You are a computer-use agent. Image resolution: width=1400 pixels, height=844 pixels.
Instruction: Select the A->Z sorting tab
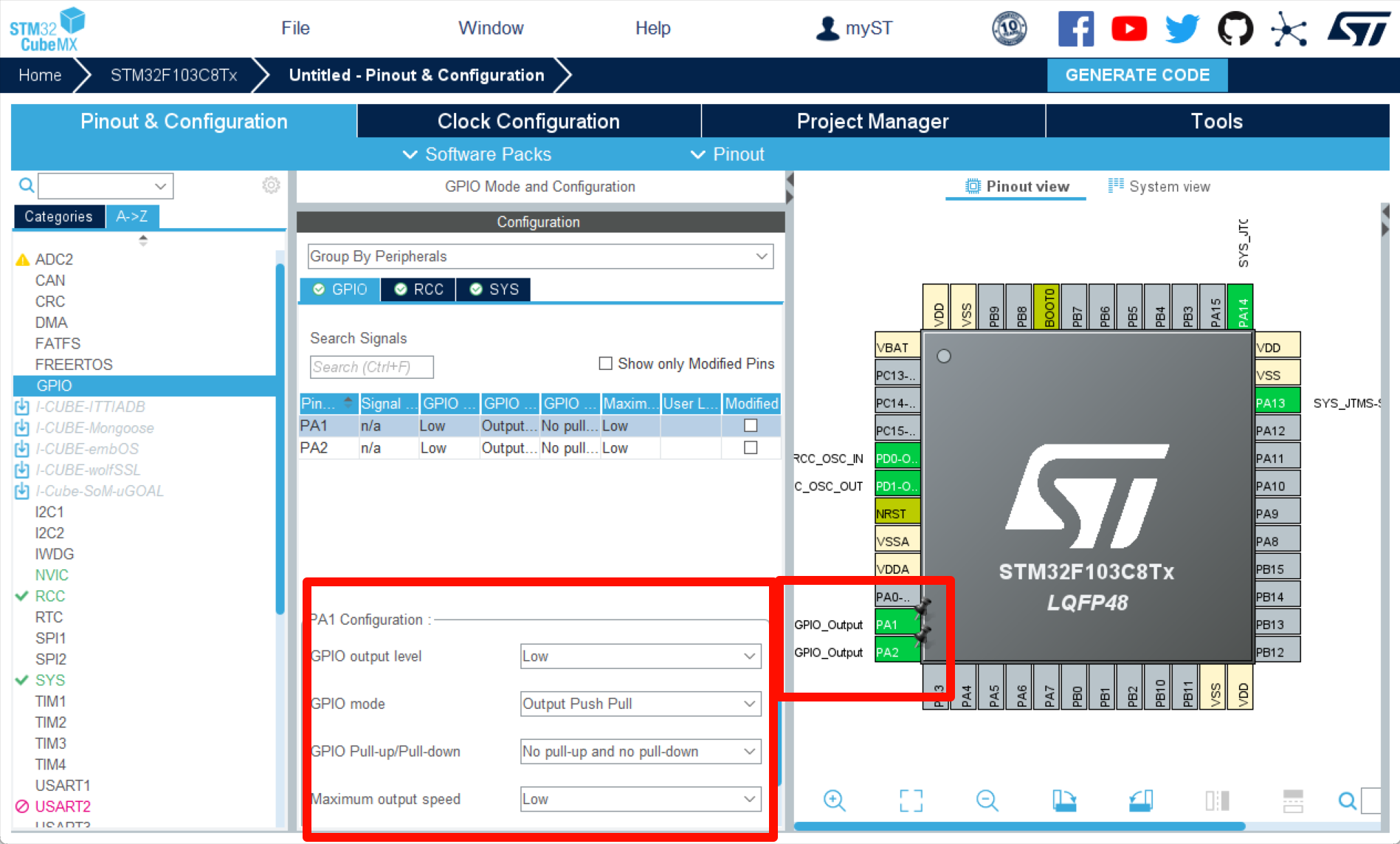tap(131, 216)
